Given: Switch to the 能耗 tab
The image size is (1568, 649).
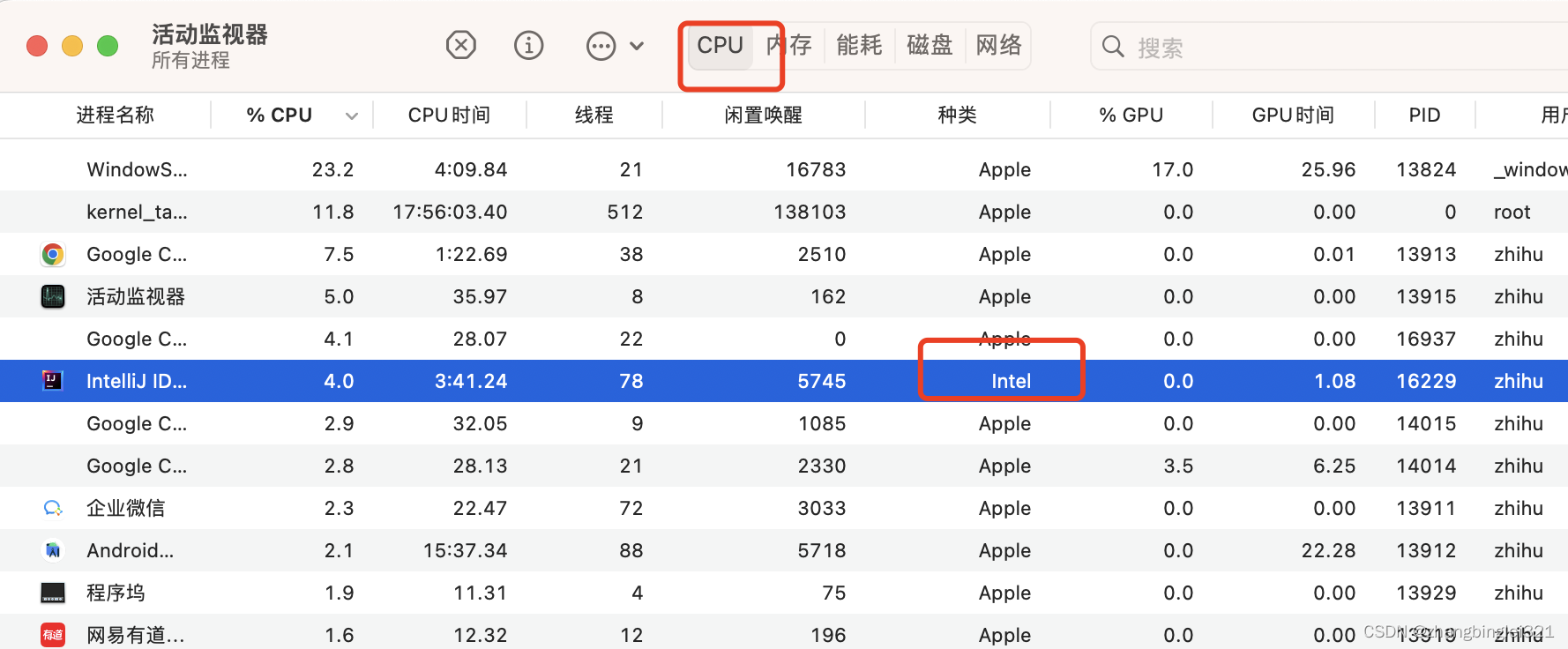Looking at the screenshot, I should 859,45.
